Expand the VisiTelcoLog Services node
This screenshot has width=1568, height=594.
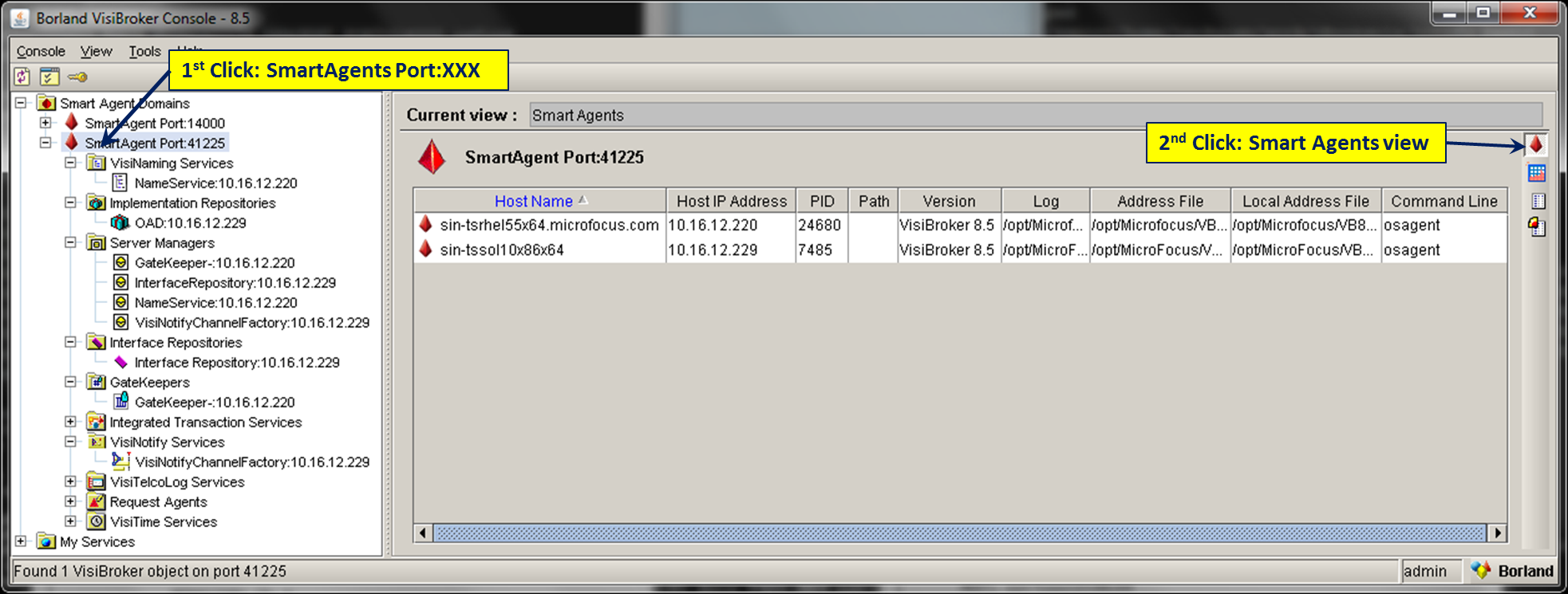[70, 482]
